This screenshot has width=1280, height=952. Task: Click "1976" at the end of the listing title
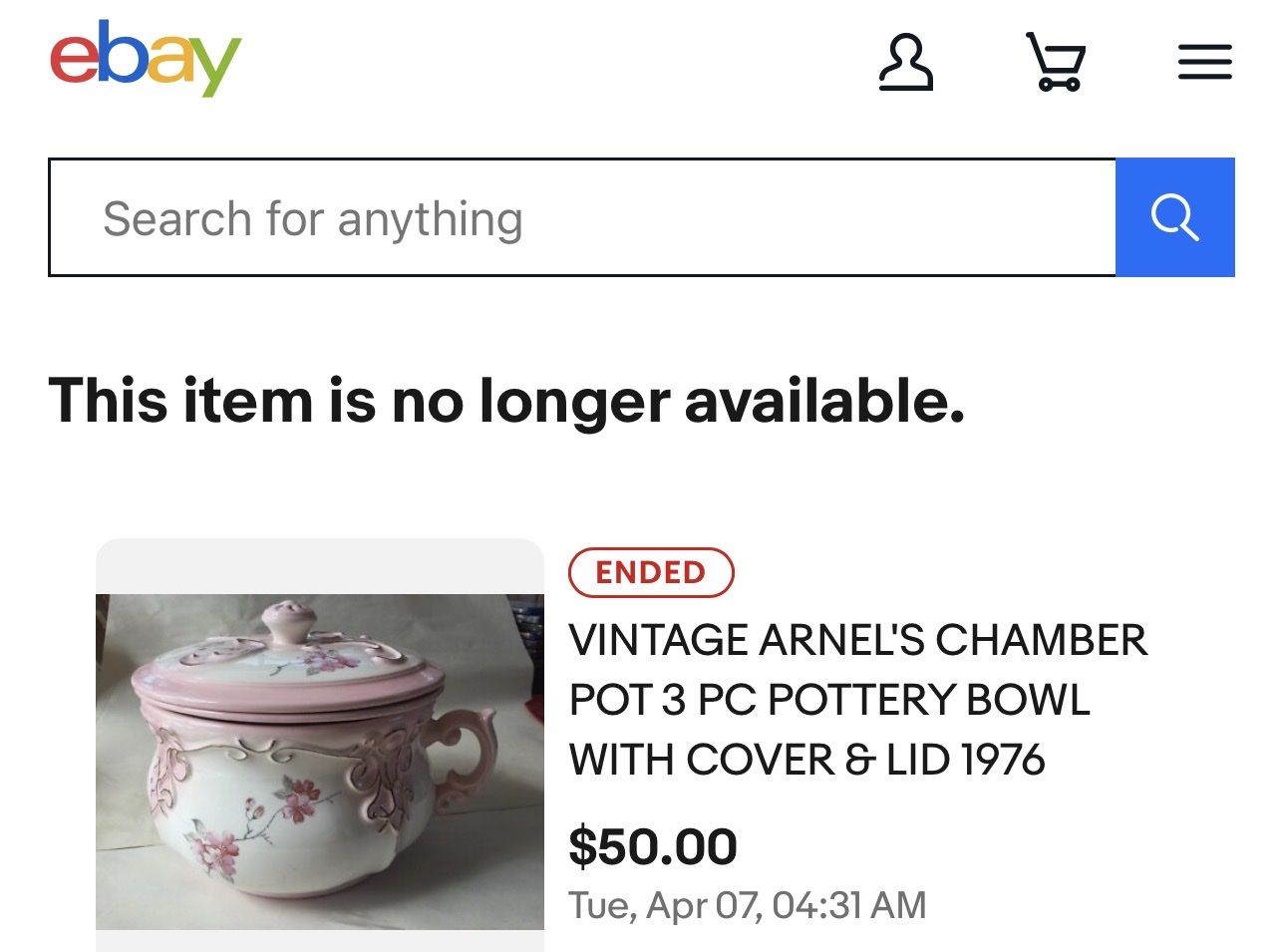(1004, 761)
